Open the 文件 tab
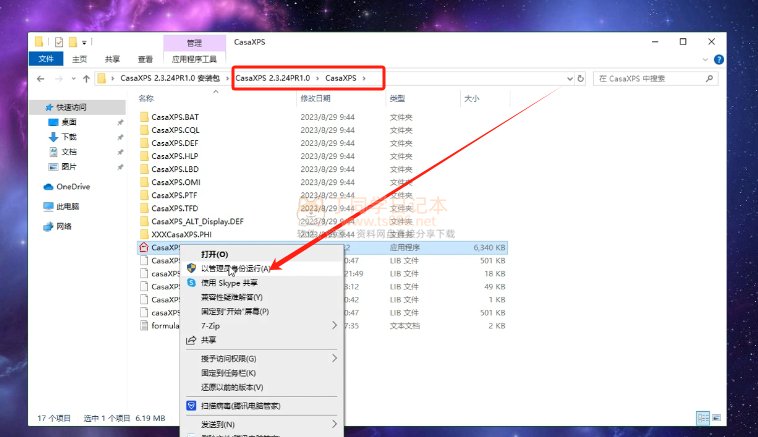The image size is (758, 437). (46, 58)
